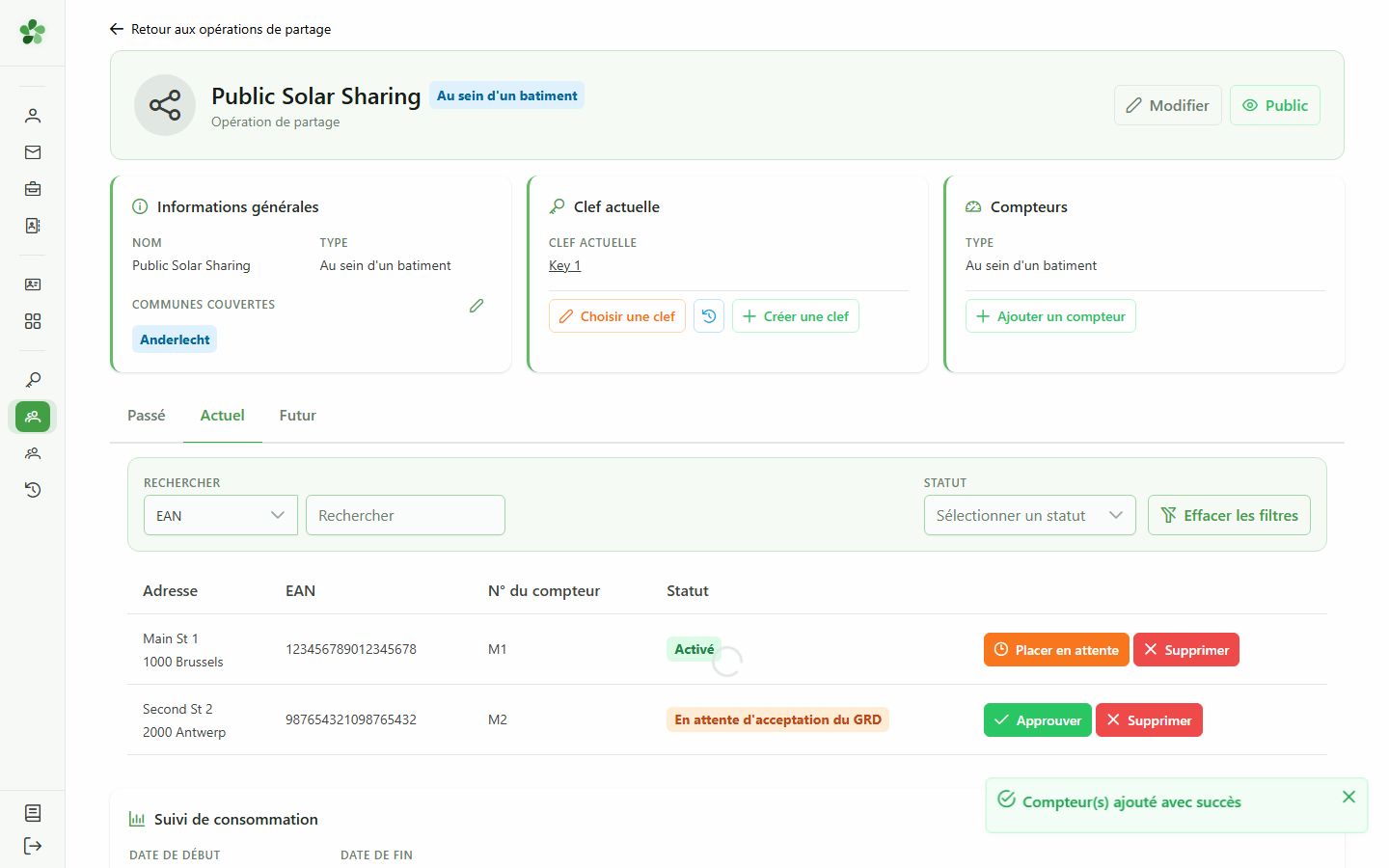Open the key sidebar icon
The image size is (1389, 868).
33,380
